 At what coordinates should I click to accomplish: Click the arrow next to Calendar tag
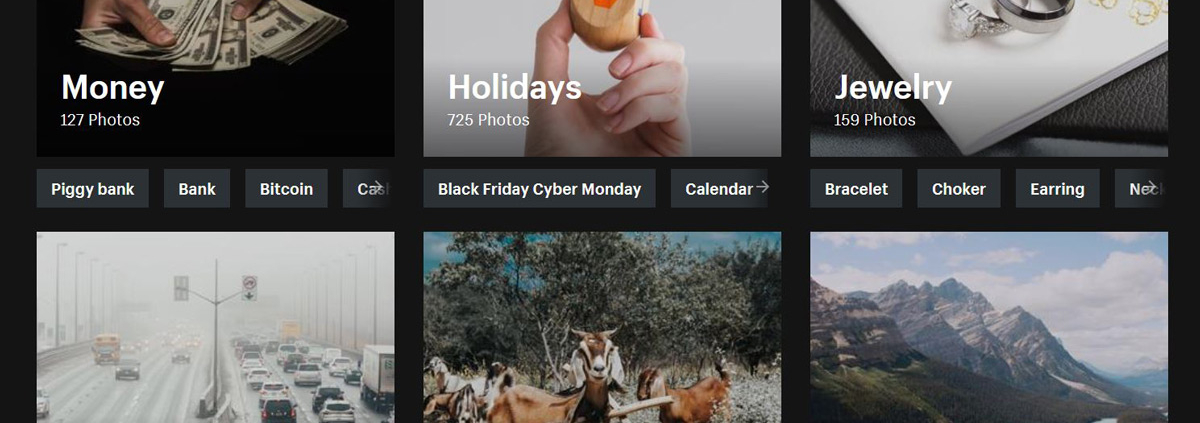(x=762, y=187)
